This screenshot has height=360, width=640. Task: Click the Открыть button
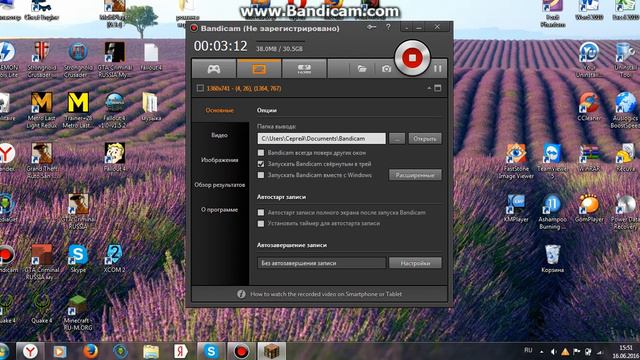pos(424,139)
